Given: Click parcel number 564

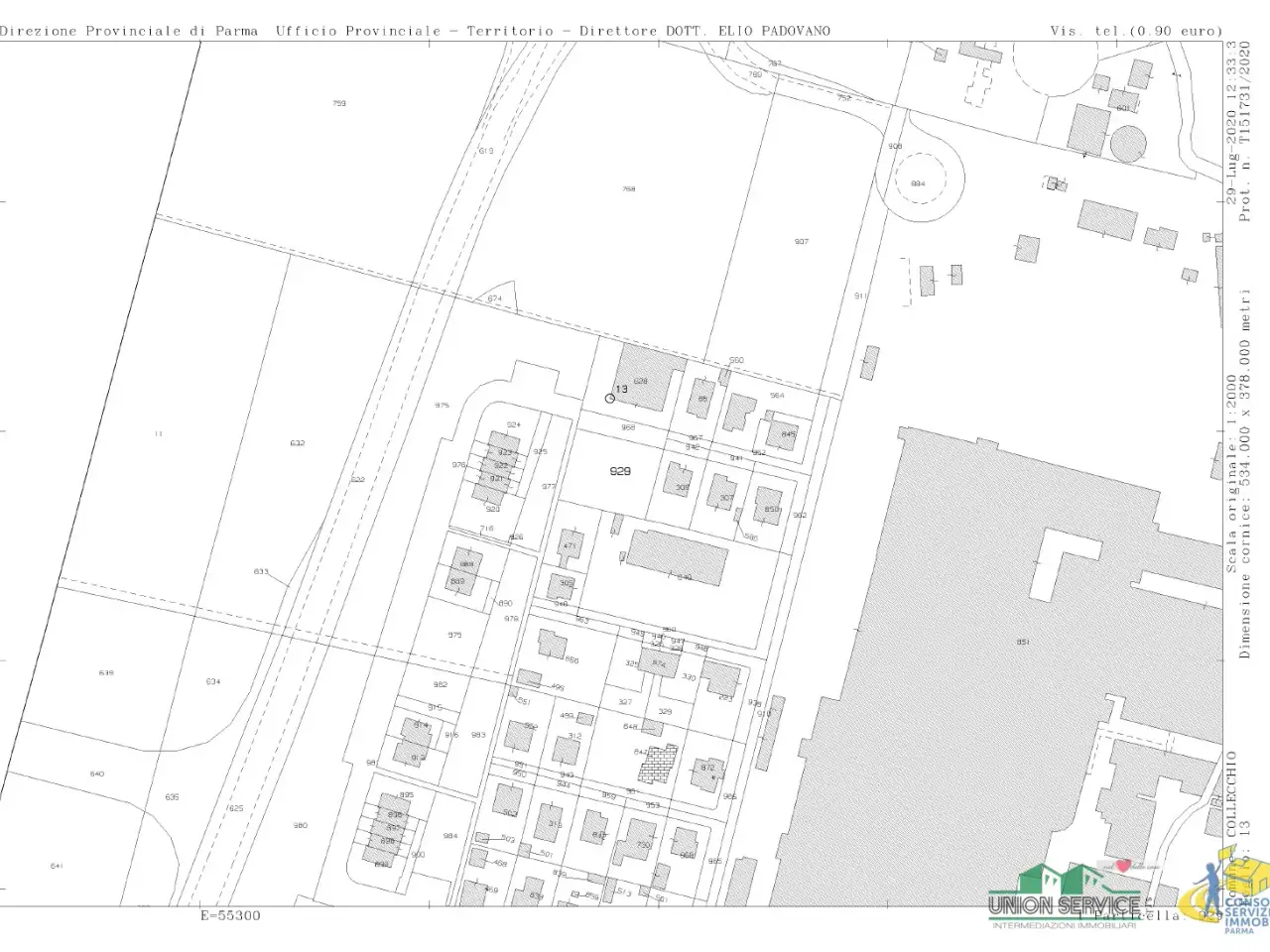Looking at the screenshot, I should 777,395.
